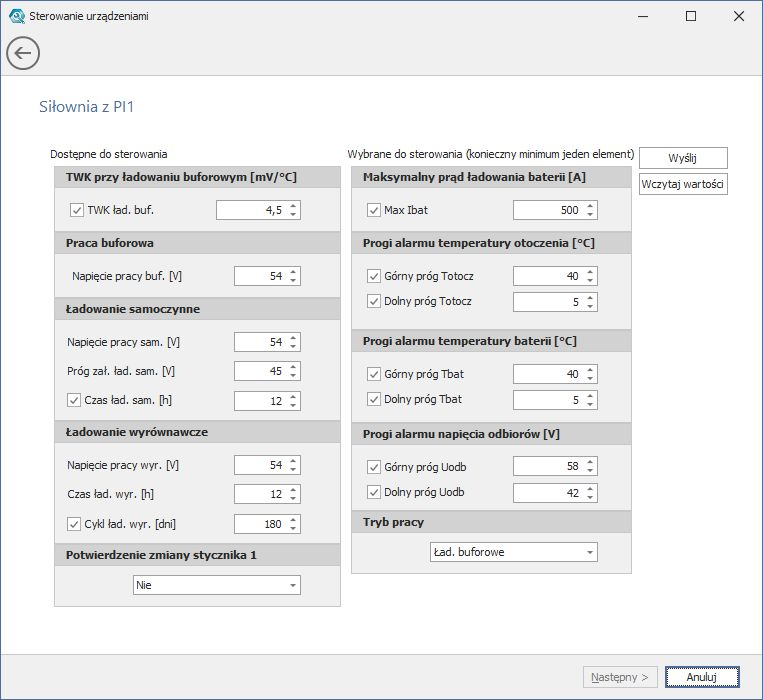Toggle the Dolny próg Tbat checkbox

click(374, 399)
